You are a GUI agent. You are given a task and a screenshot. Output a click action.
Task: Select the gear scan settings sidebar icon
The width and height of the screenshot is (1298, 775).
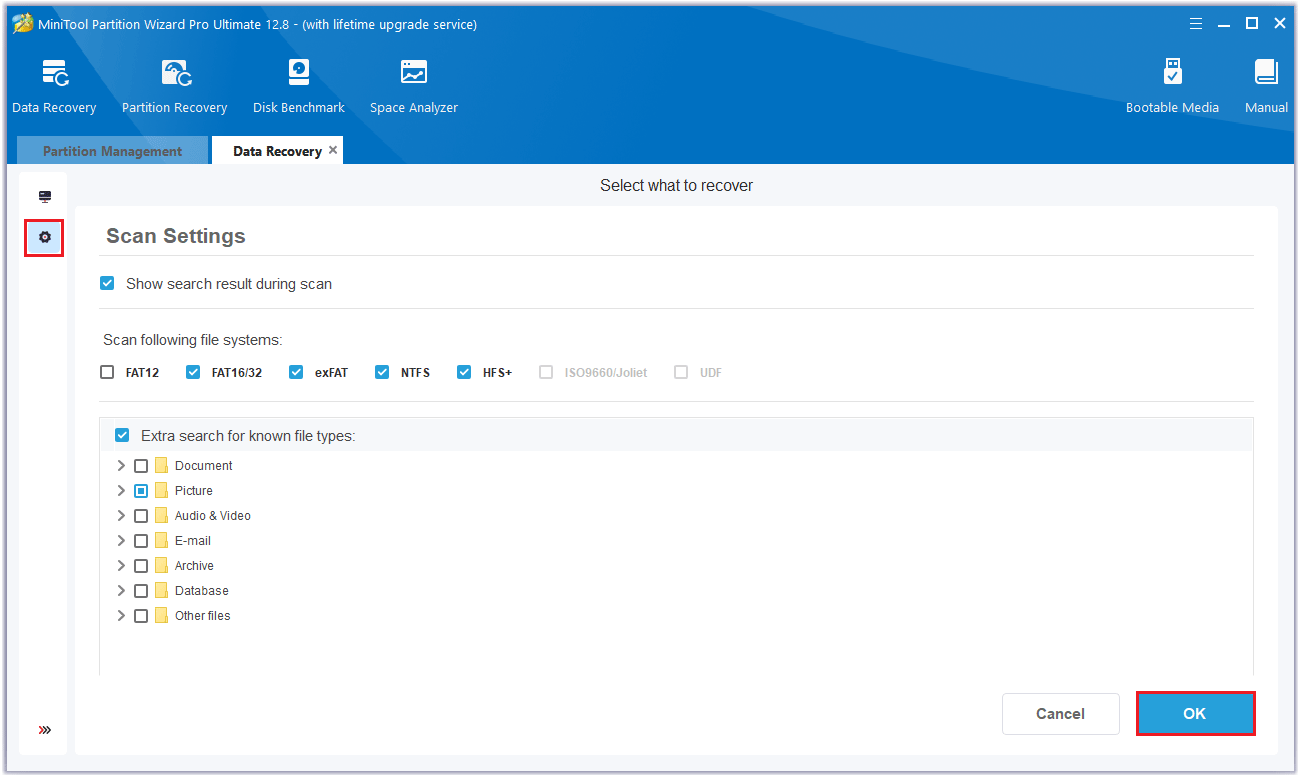coord(45,238)
